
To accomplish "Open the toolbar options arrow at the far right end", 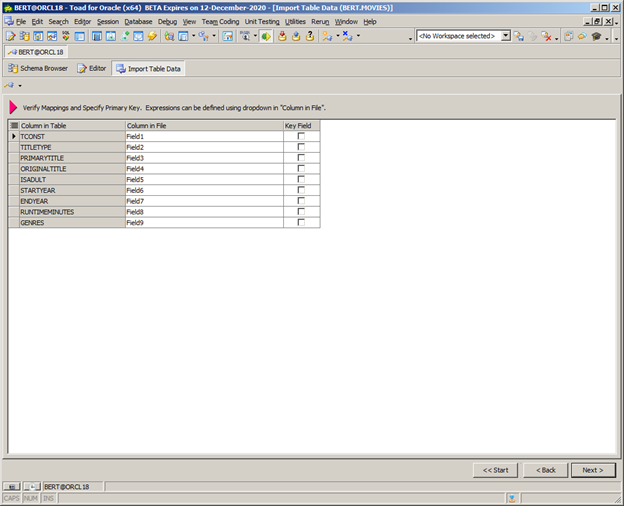I will pos(616,39).
